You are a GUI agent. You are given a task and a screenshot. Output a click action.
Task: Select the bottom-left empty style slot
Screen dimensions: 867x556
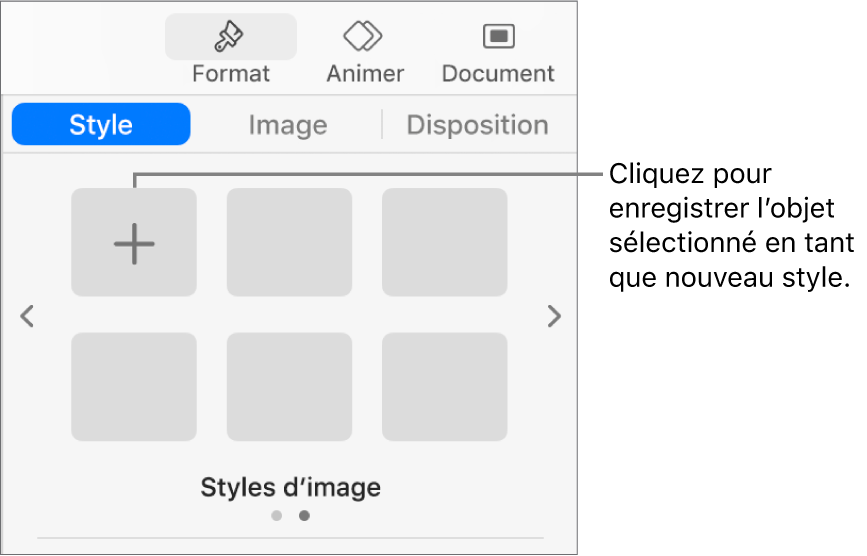[x=134, y=387]
